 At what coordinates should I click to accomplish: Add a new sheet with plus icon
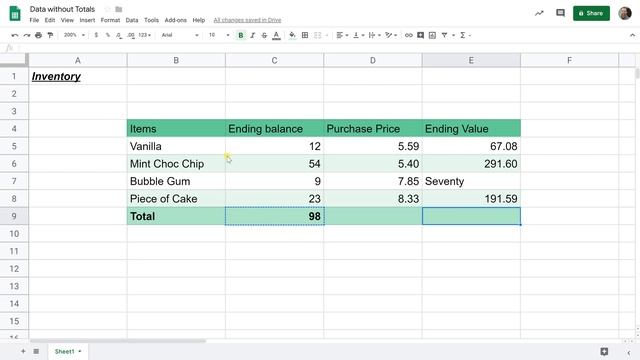(x=23, y=351)
